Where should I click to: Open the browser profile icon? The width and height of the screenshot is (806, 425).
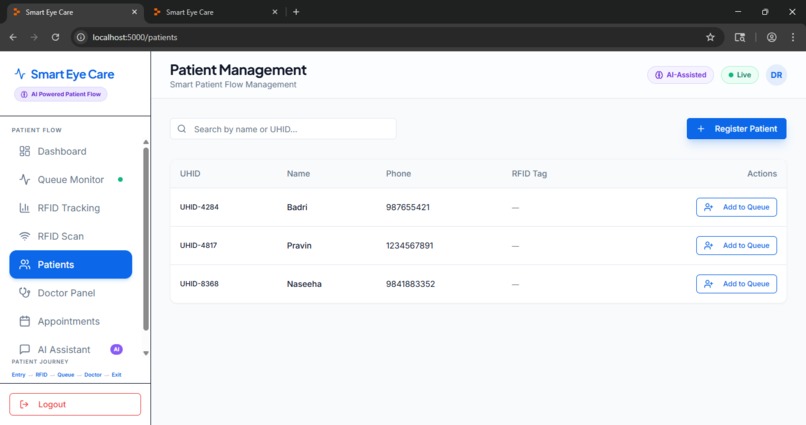click(772, 37)
